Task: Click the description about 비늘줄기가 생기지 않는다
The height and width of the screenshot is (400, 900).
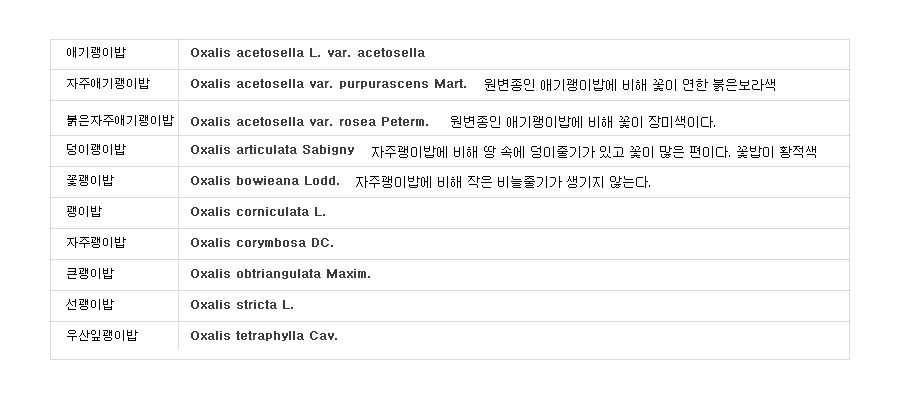Action: 503,182
